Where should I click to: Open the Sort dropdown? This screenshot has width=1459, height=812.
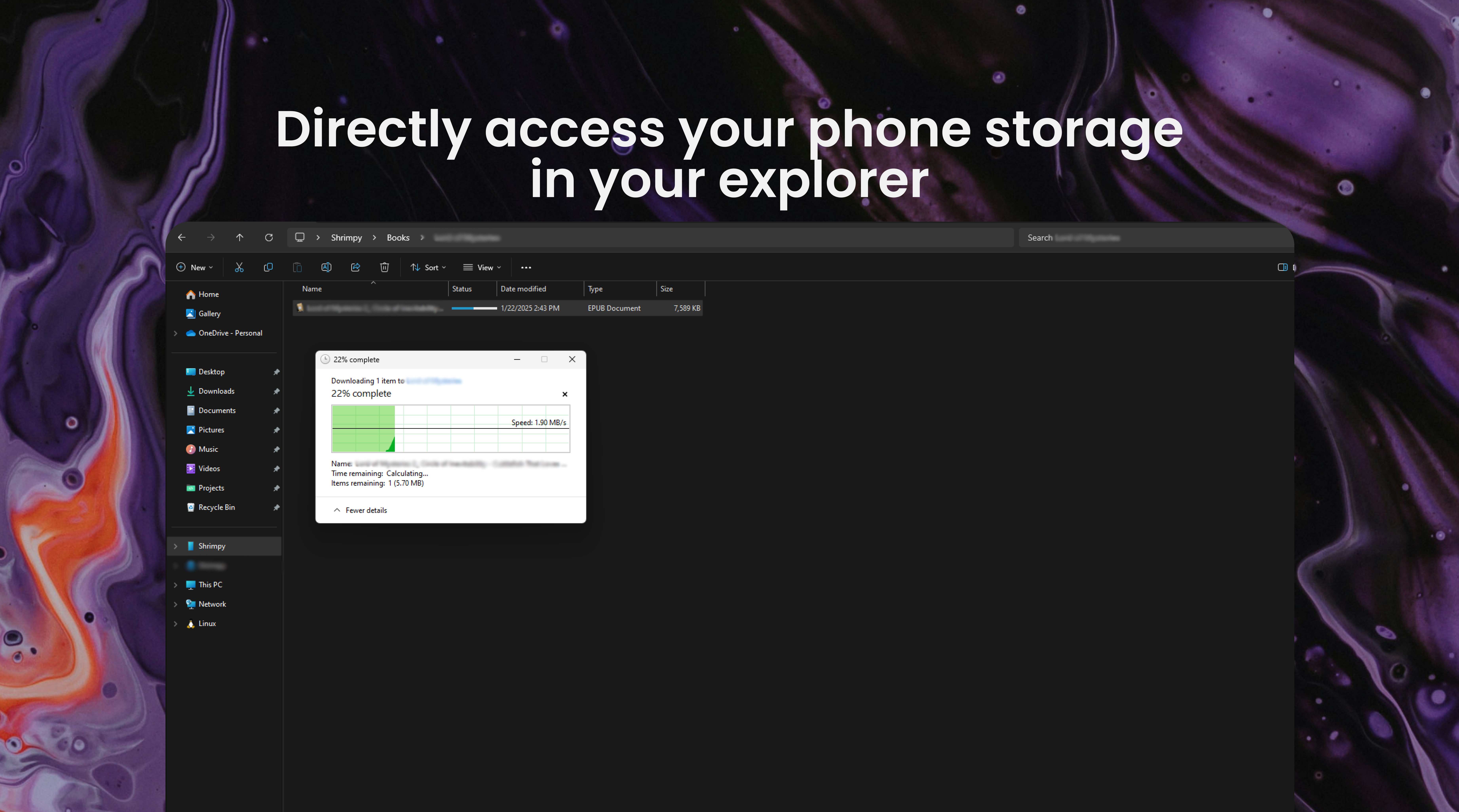pyautogui.click(x=429, y=267)
